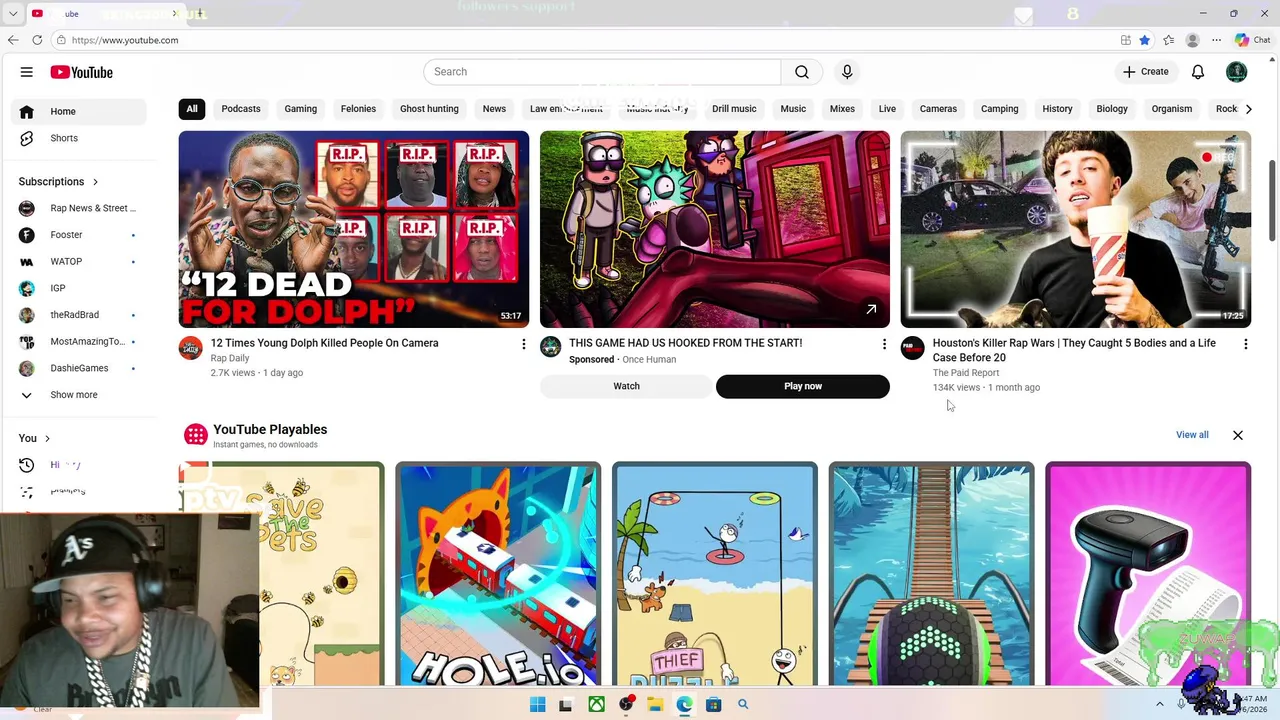Open tab list dropdown arrow
Image resolution: width=1280 pixels, height=720 pixels.
(13, 14)
